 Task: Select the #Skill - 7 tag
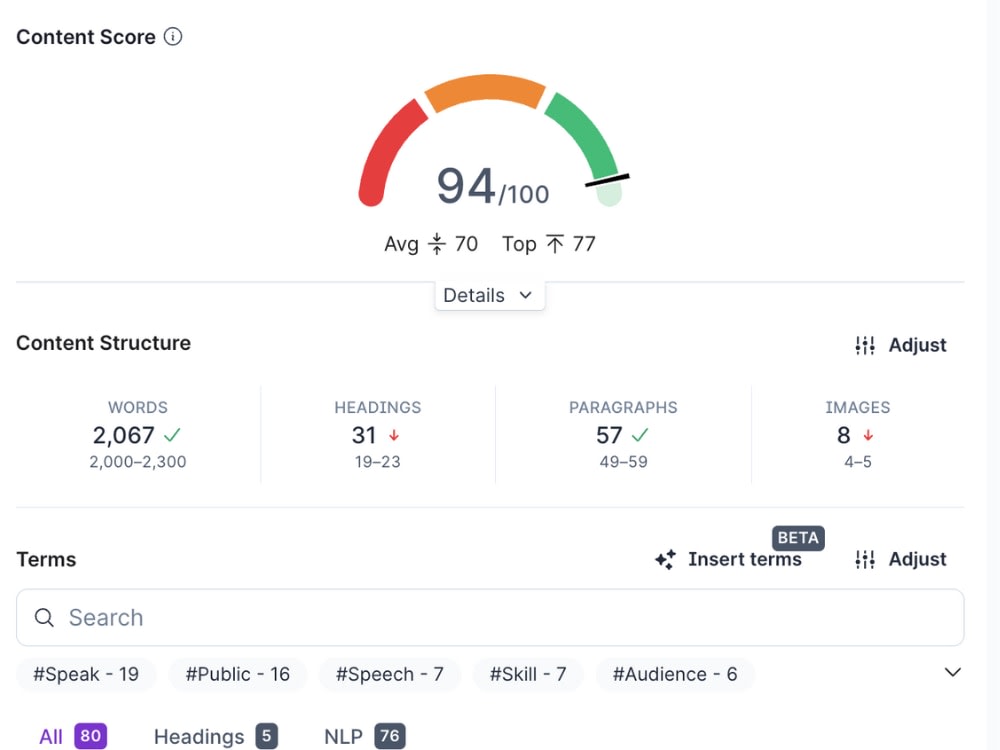tap(528, 674)
